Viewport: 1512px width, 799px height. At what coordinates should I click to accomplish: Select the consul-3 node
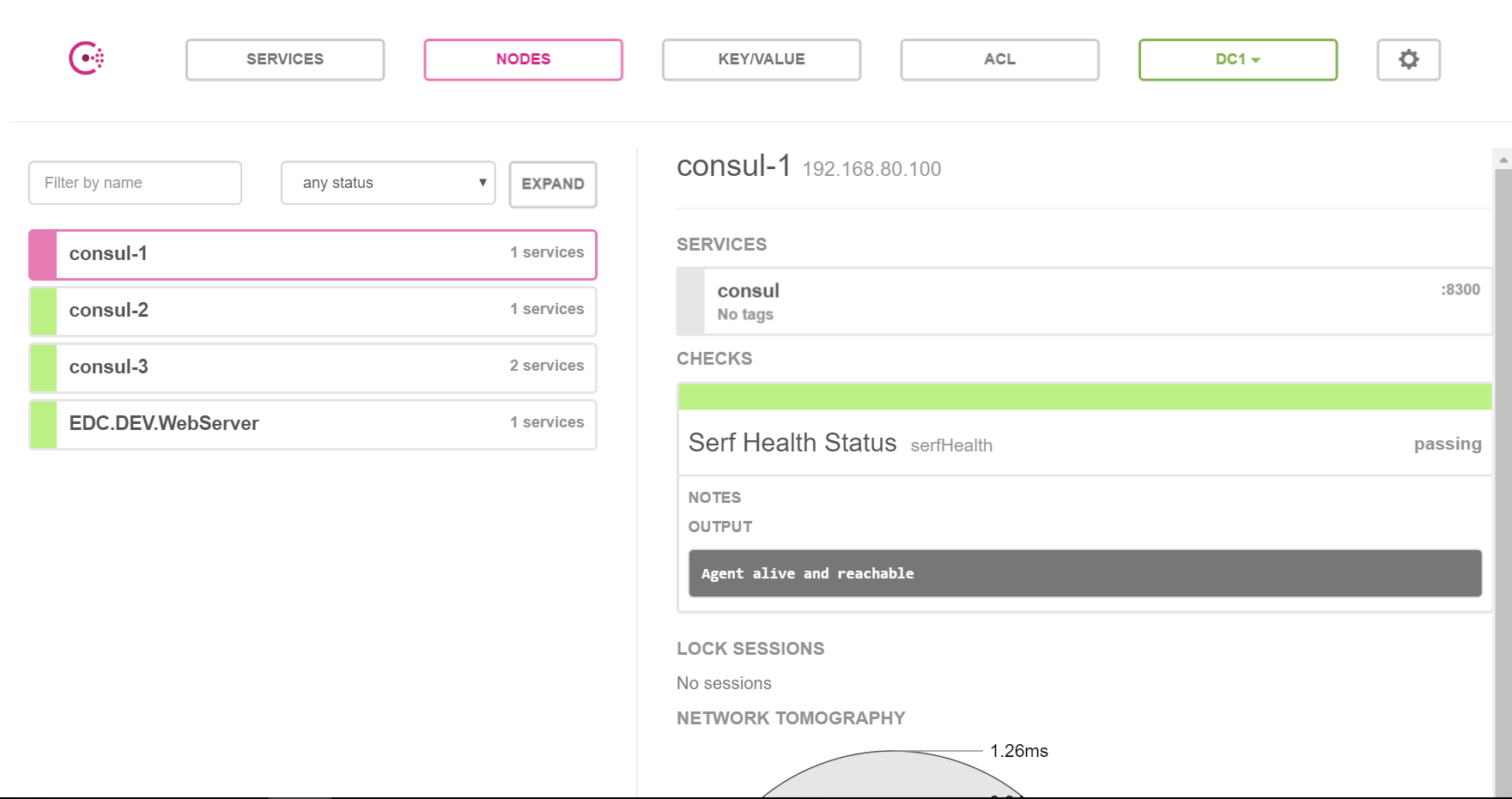coord(313,367)
